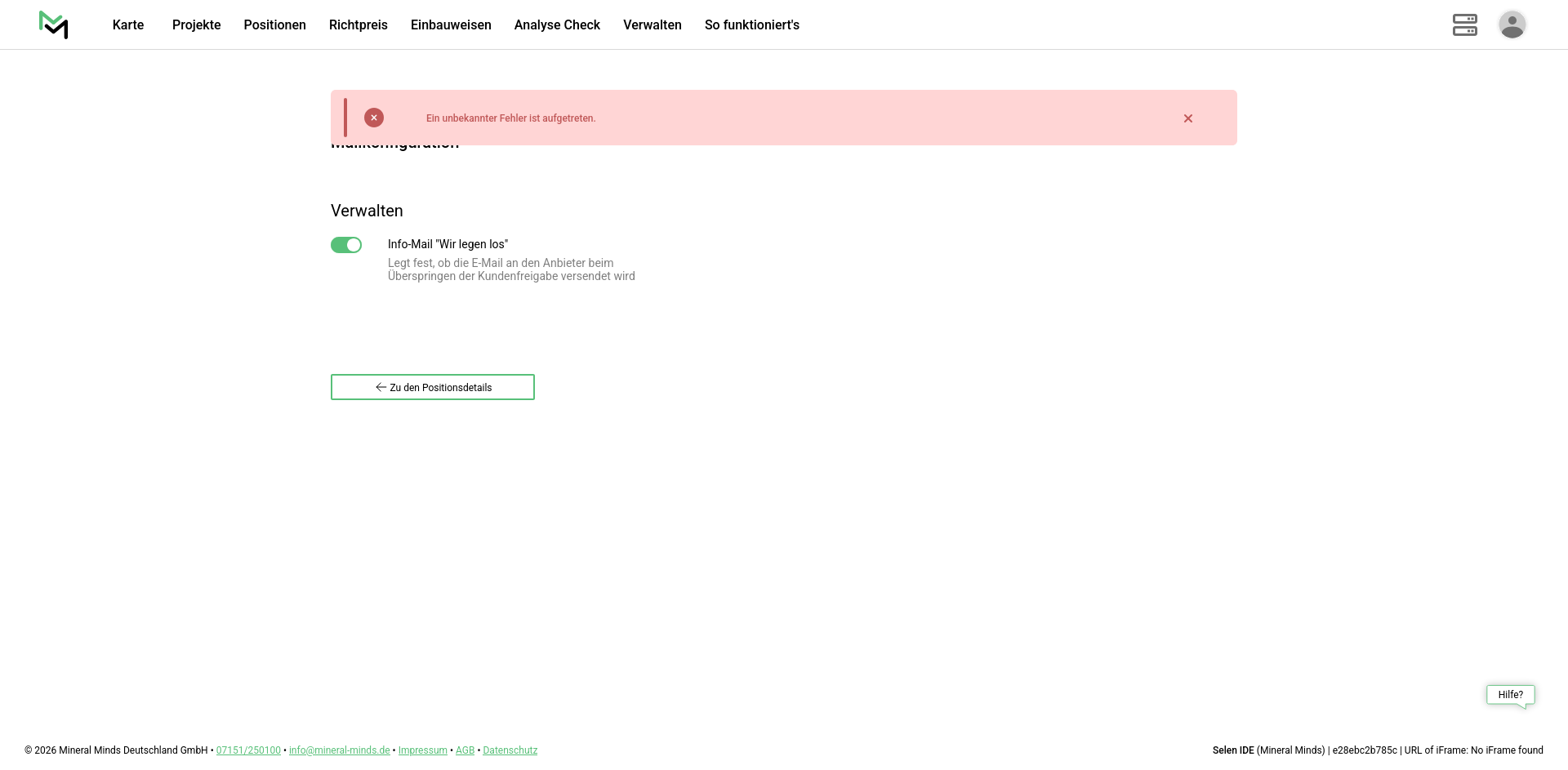
Task: Open the server stack icon in header
Action: [1464, 24]
